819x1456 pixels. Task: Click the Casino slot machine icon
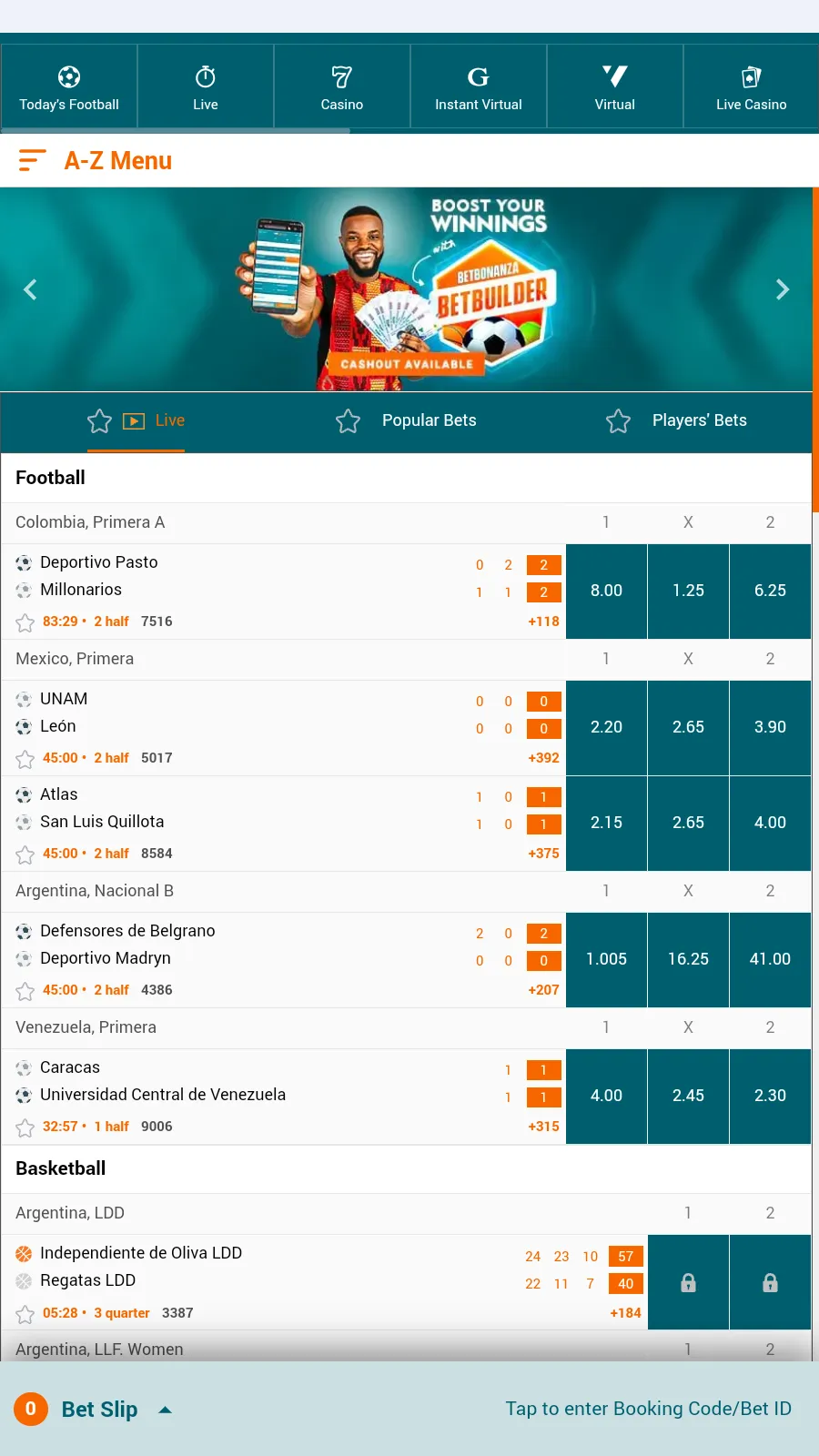tap(341, 77)
